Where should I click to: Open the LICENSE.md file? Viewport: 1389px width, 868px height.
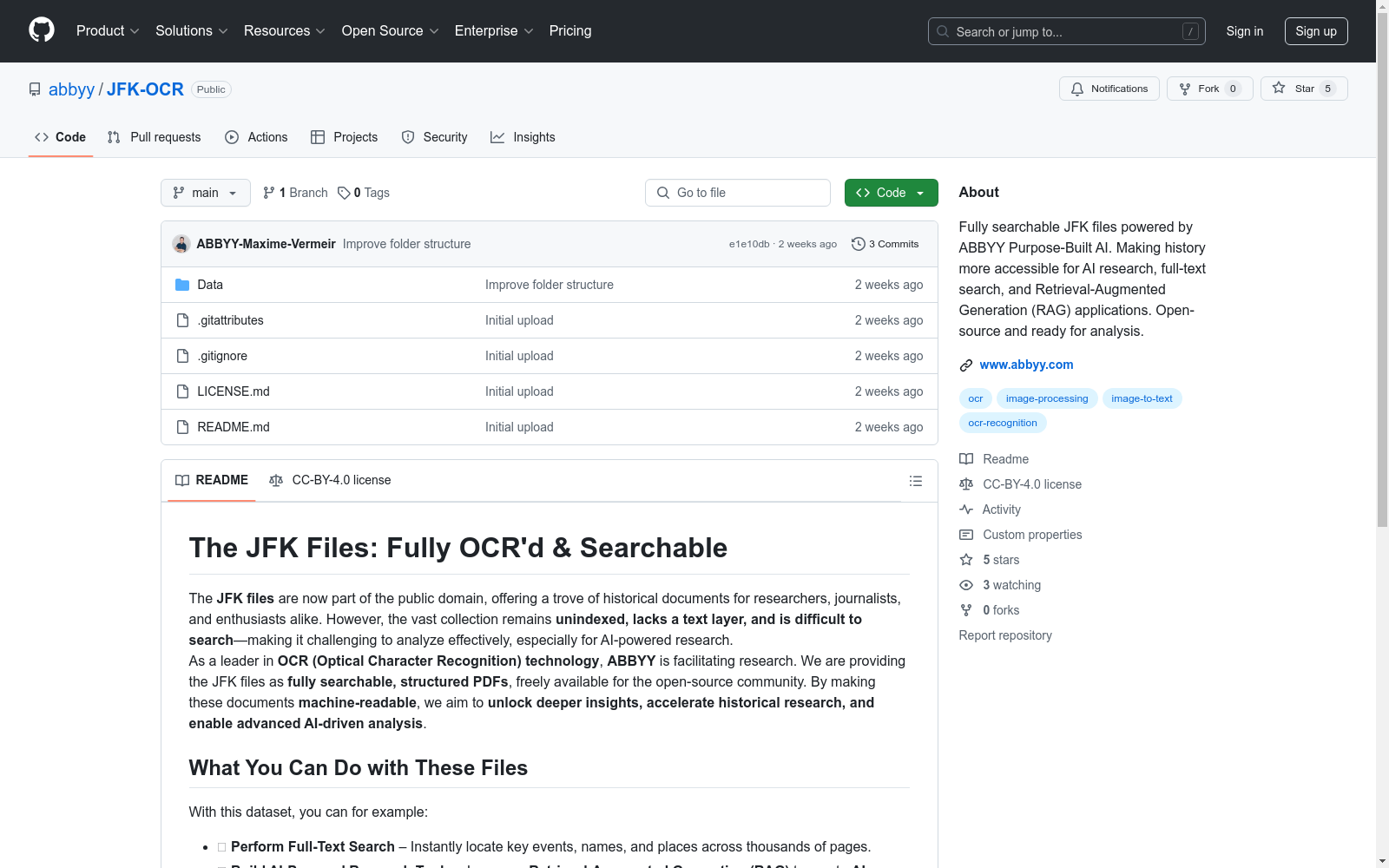[x=234, y=391]
